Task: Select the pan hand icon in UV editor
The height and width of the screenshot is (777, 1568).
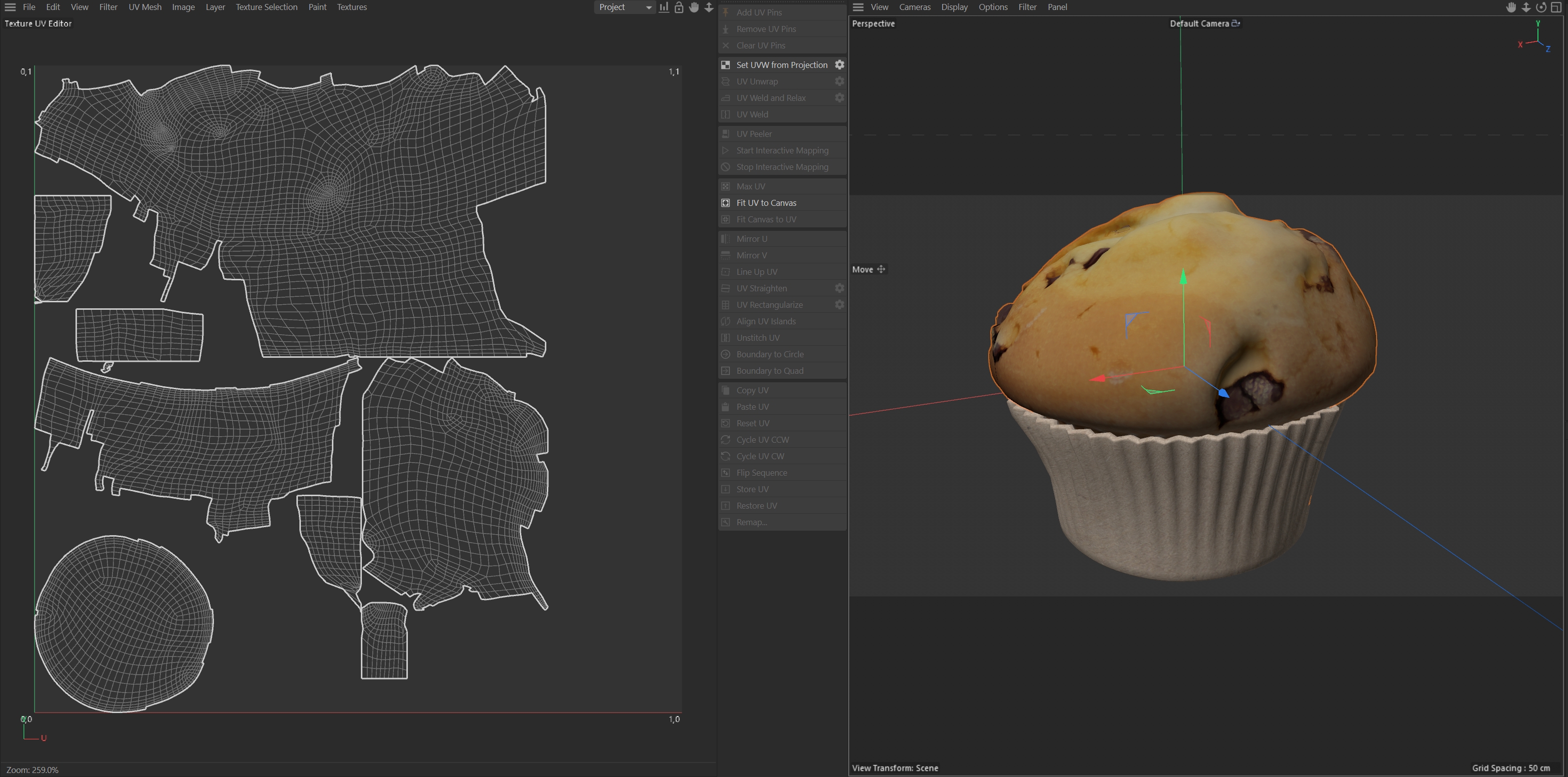Action: click(x=694, y=7)
